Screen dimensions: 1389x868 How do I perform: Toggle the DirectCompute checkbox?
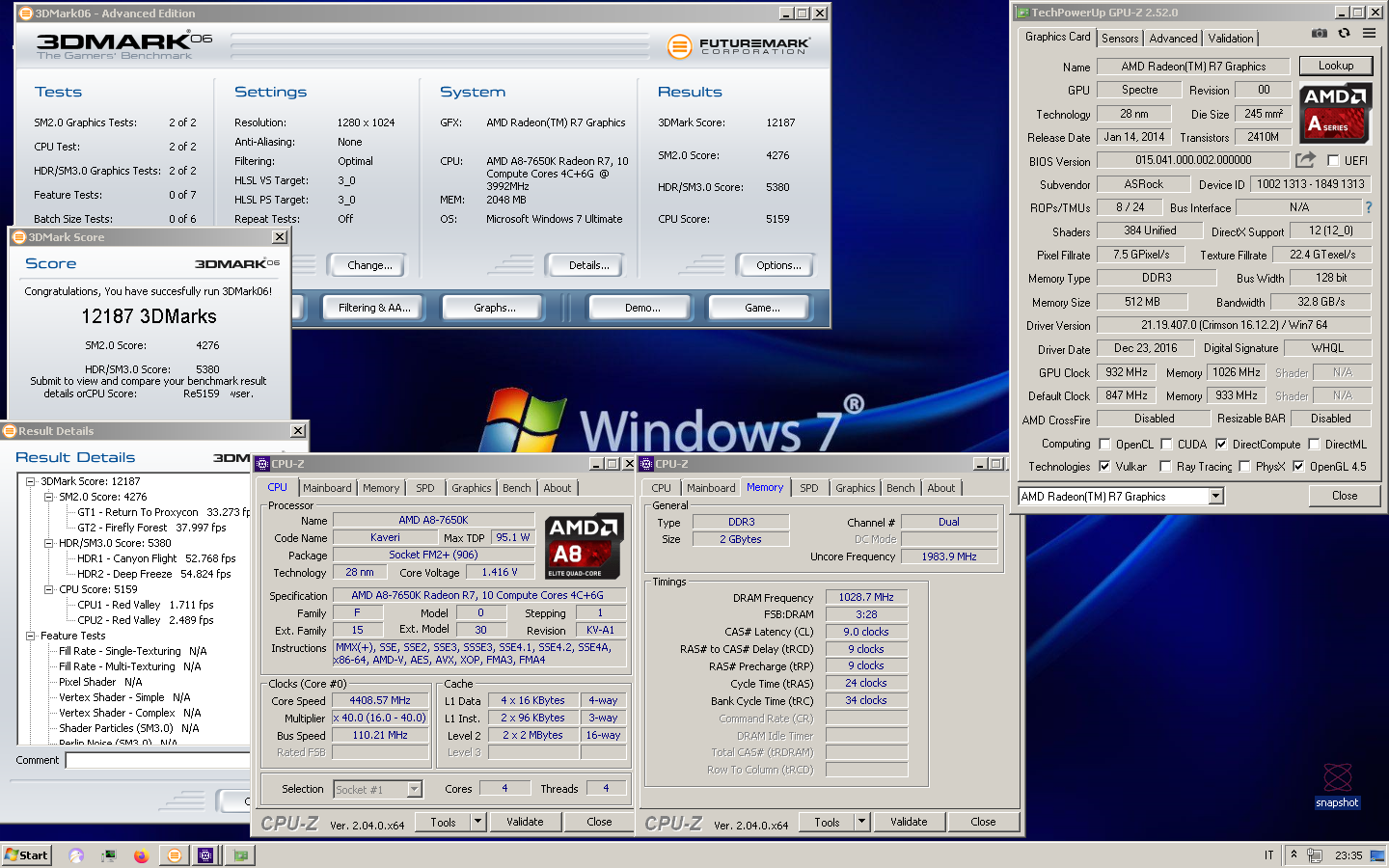[1221, 445]
